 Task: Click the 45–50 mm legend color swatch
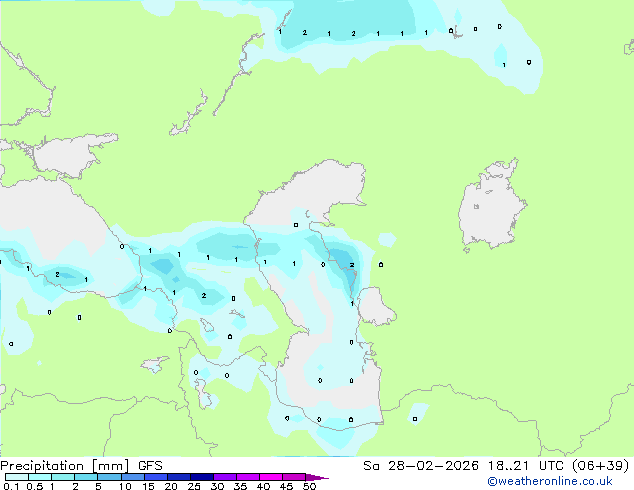(x=294, y=477)
